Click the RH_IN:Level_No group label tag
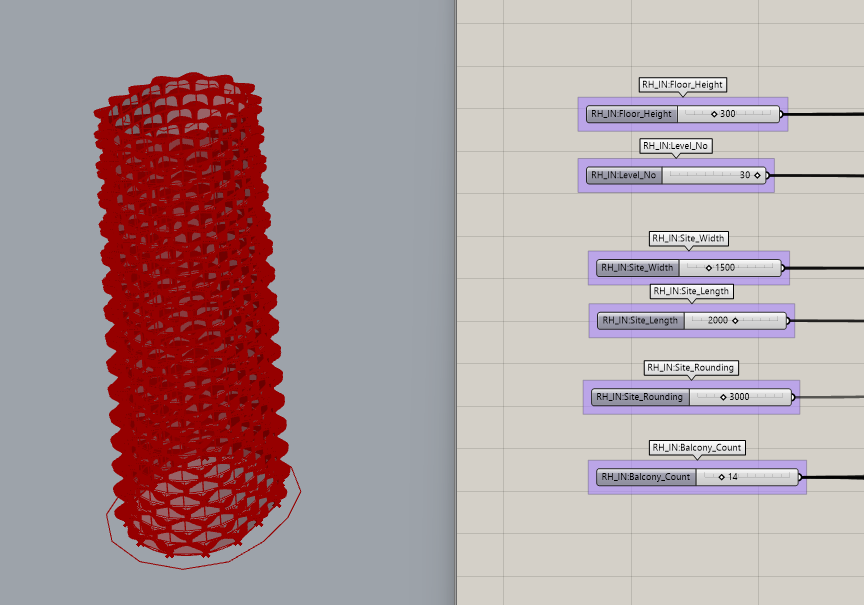Viewport: 864px width, 605px height. (676, 146)
